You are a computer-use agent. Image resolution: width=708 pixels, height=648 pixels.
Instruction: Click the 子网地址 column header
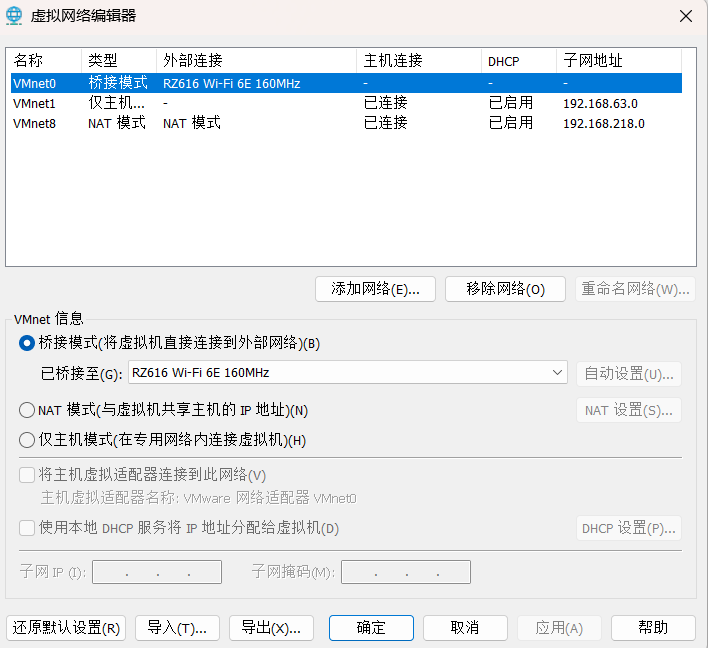pos(619,61)
